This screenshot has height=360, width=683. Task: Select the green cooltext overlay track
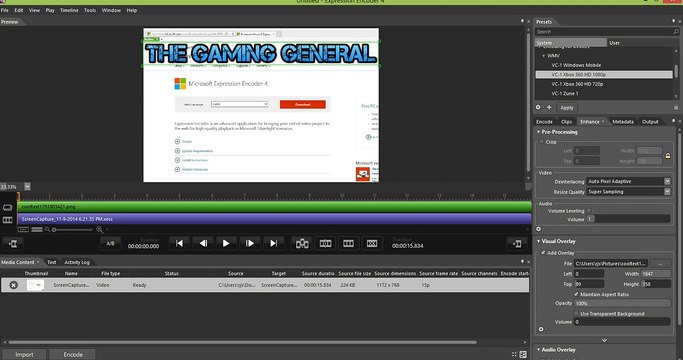pos(274,207)
